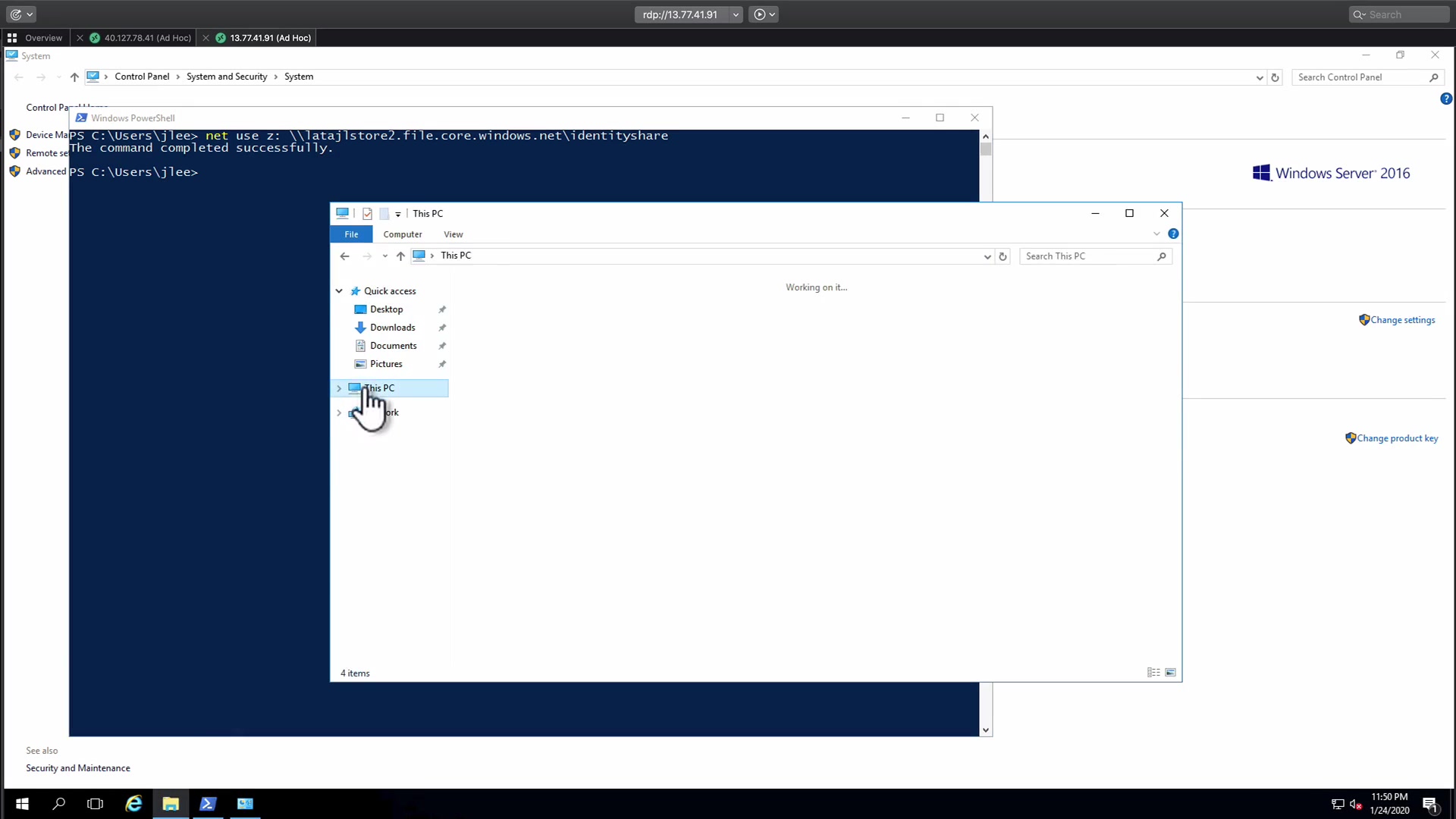Image resolution: width=1456 pixels, height=819 pixels.
Task: Click the Change product key link
Action: click(1397, 438)
